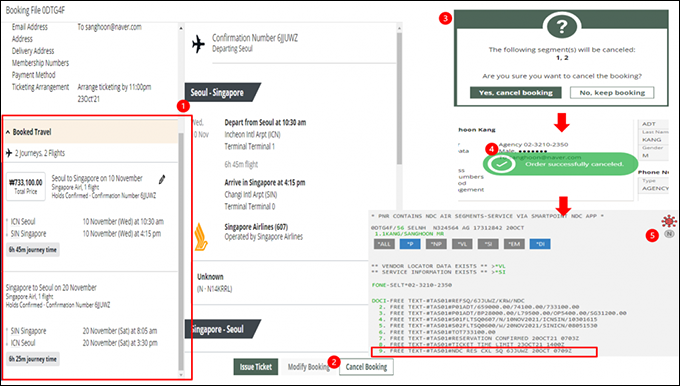Click Booking File 0DTG4F title
680x386 pixels.
point(35,10)
